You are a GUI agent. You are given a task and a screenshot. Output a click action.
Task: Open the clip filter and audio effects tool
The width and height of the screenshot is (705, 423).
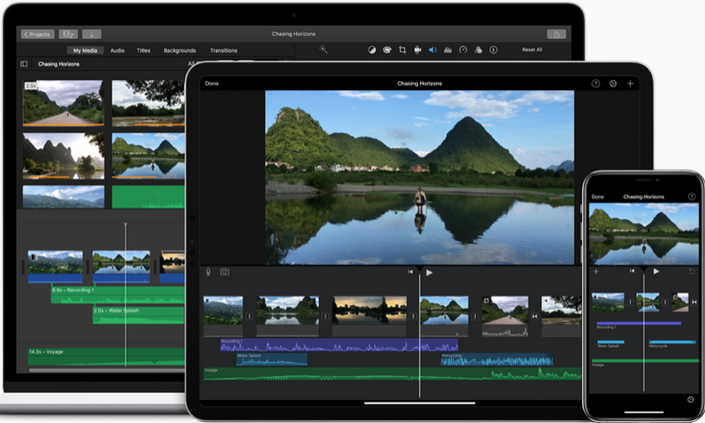(x=478, y=50)
